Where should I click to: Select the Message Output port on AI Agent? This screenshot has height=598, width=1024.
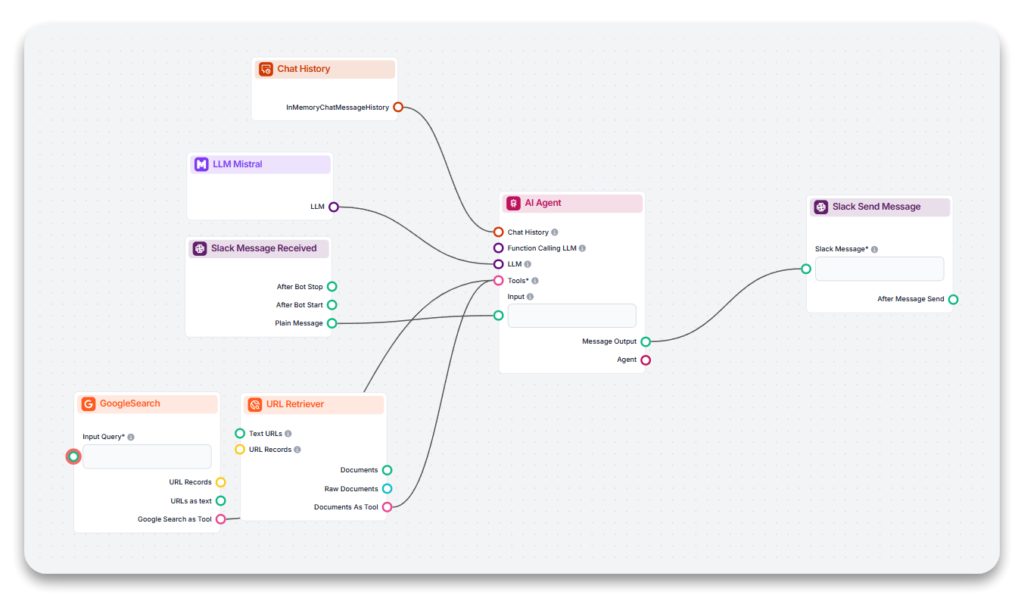point(645,341)
